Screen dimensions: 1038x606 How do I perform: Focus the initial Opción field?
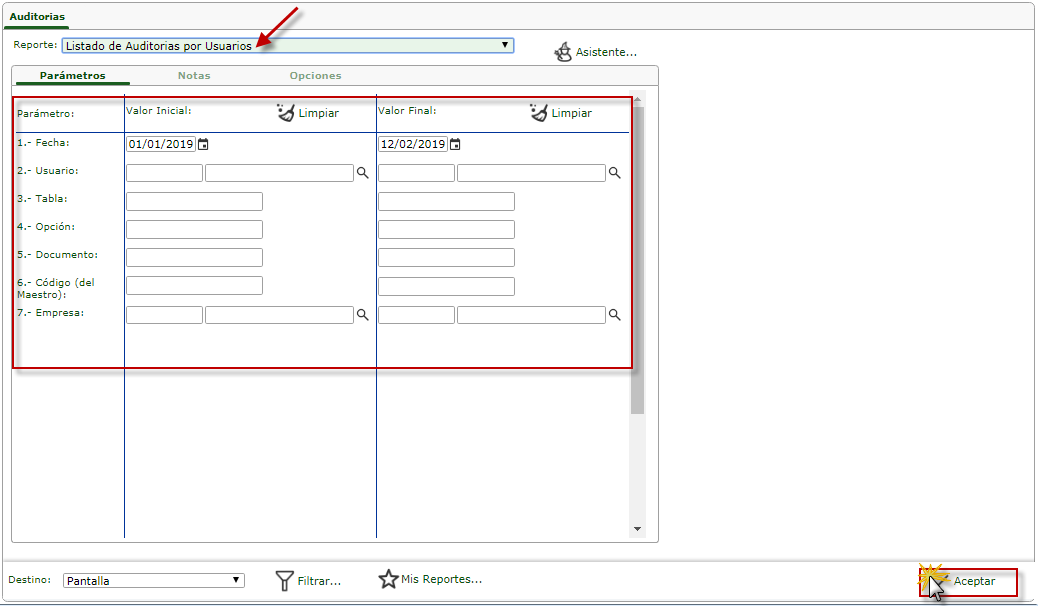coord(195,229)
